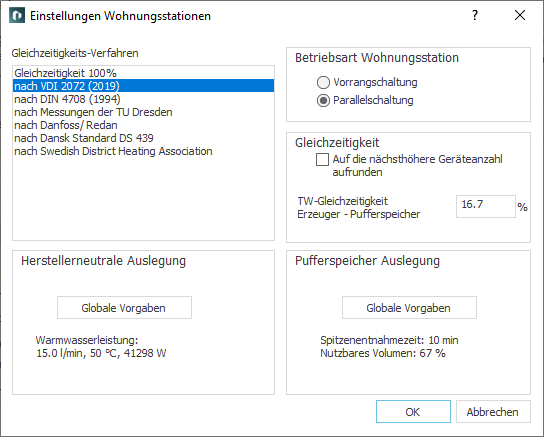
Task: Choose the Parallelschaltung operating mode
Action: coord(323,101)
